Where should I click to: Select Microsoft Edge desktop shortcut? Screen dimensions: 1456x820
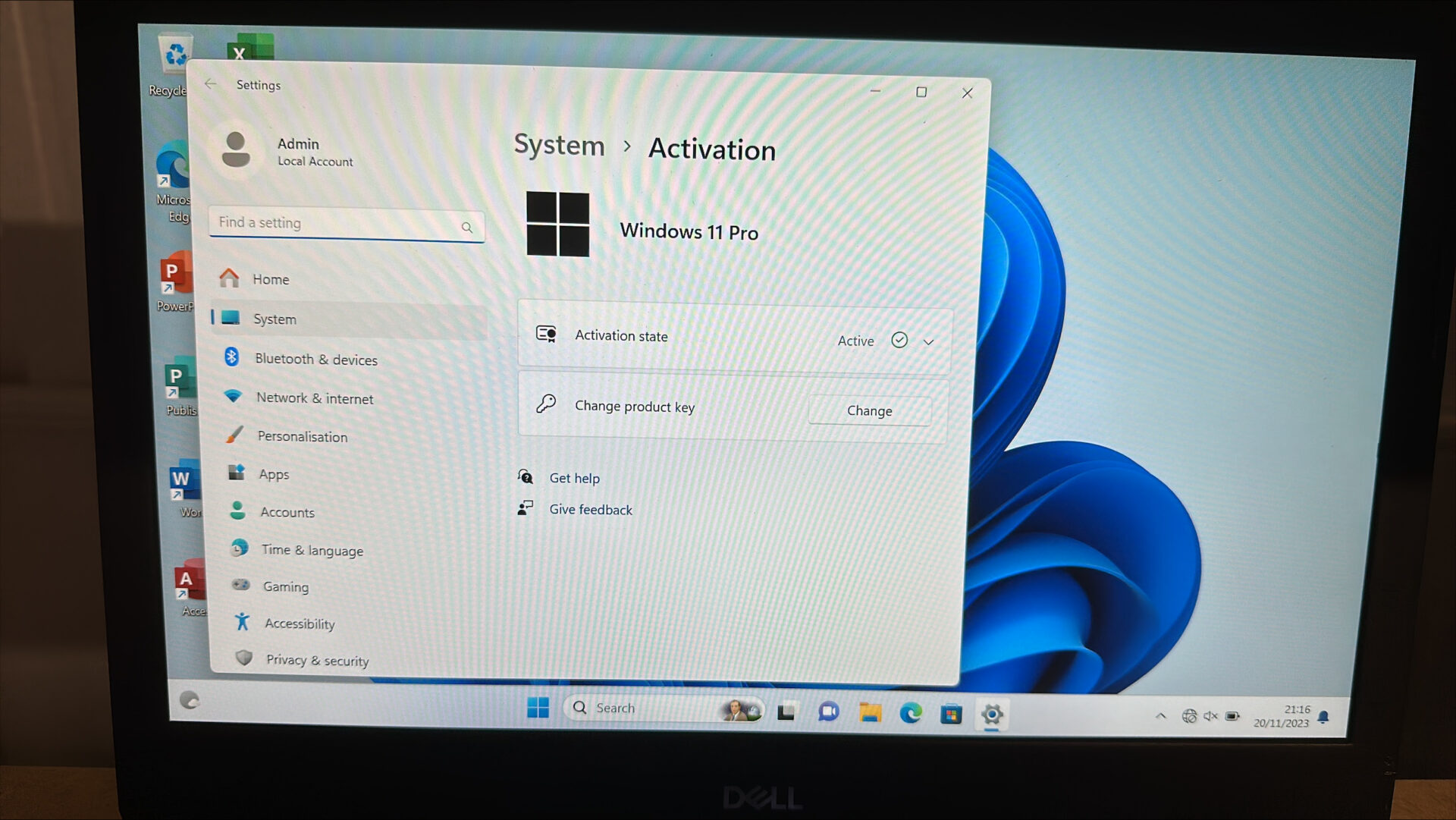click(174, 182)
